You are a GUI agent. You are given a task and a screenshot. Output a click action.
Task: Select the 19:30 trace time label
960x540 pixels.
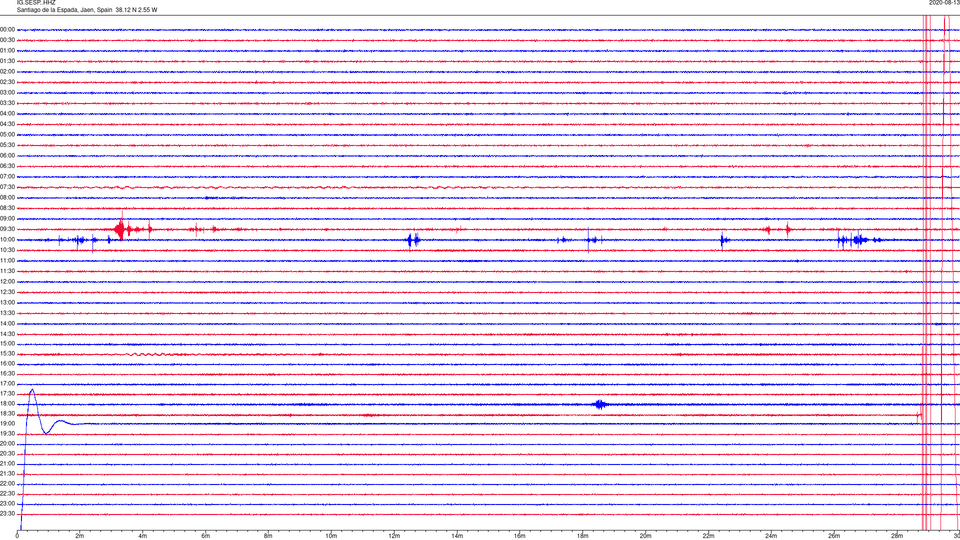tap(7, 433)
